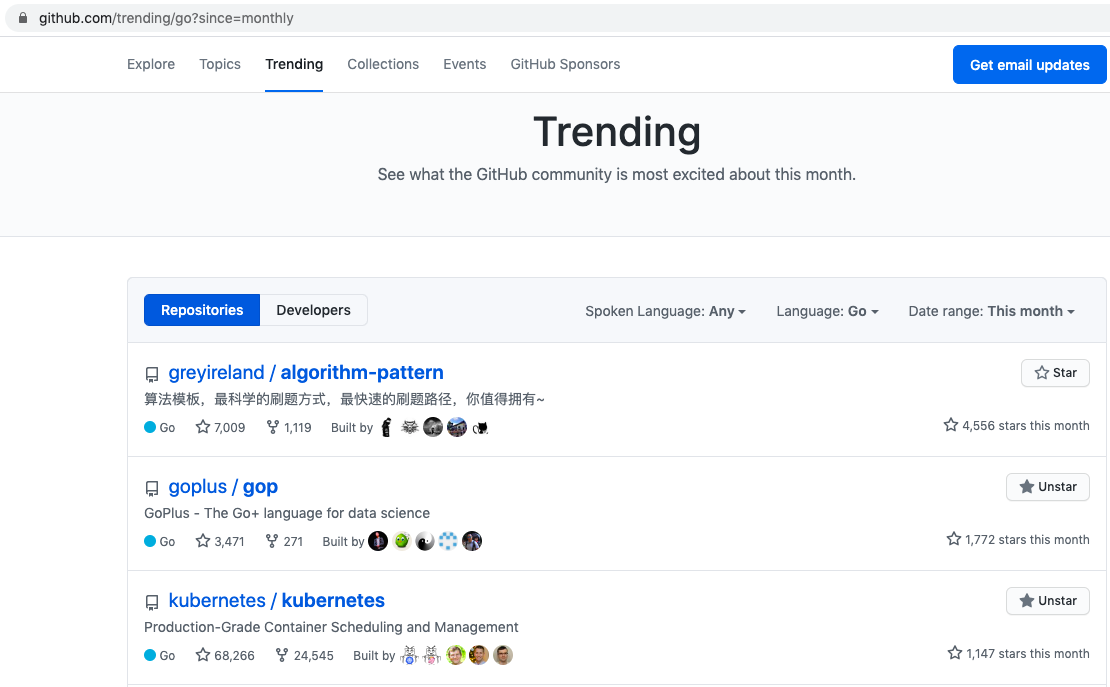Screen dimensions: 1110x687
Task: Click the browser address bar URL
Action: pos(166,18)
